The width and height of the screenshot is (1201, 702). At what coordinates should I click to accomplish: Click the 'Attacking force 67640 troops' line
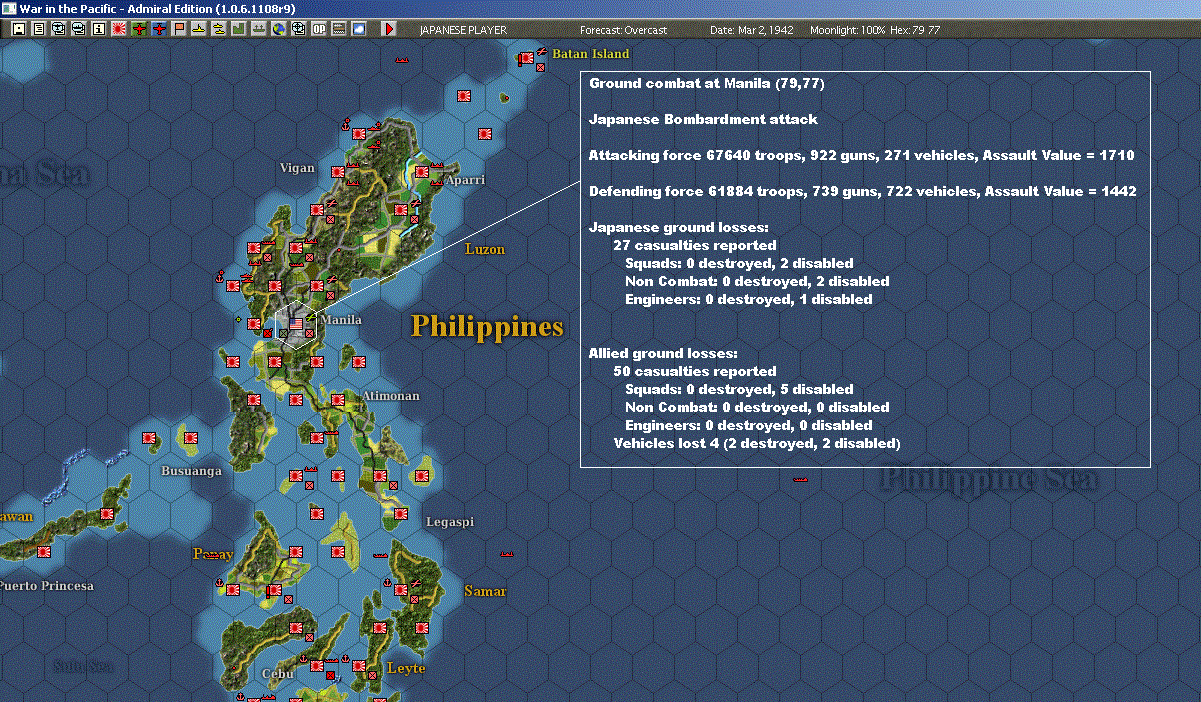tap(862, 155)
